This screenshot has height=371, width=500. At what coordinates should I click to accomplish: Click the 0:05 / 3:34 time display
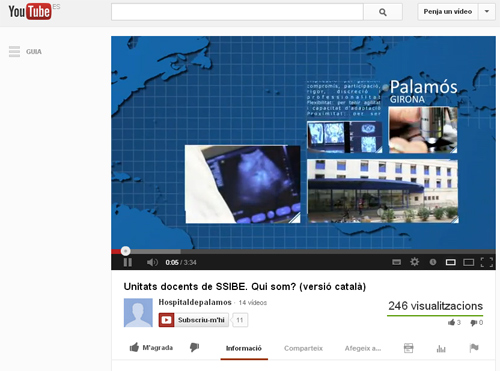[x=181, y=263]
